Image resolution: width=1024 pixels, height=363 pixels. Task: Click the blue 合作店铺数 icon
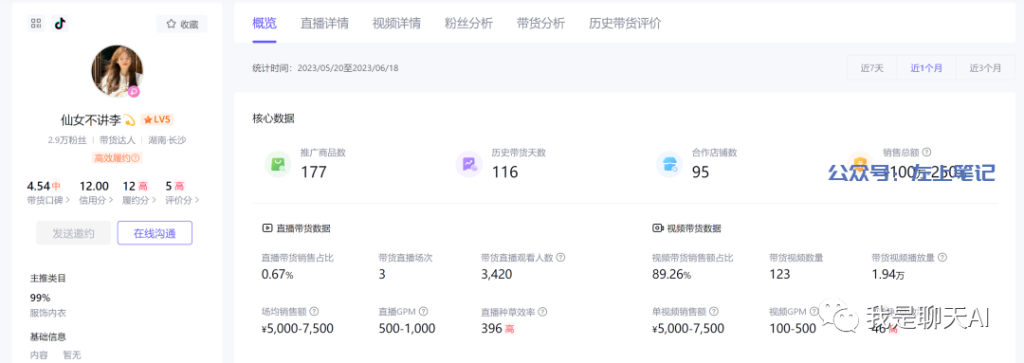point(669,164)
